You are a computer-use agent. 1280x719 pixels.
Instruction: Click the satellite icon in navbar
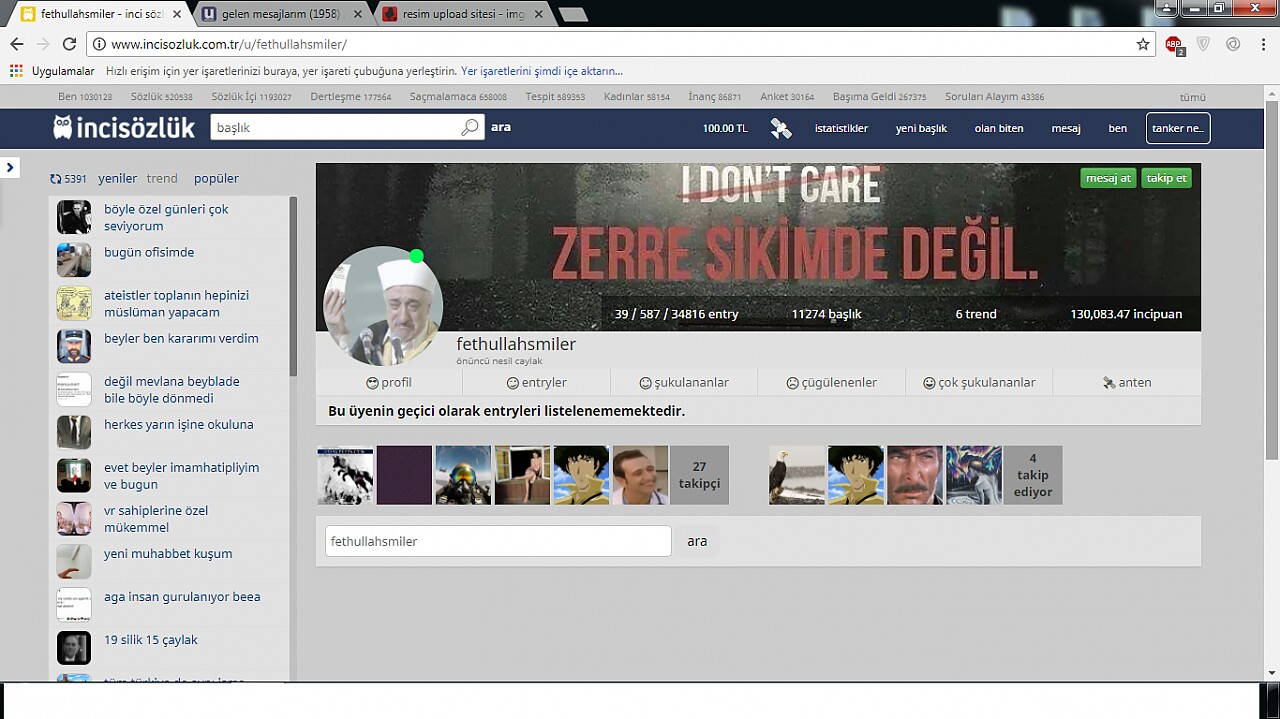(781, 128)
